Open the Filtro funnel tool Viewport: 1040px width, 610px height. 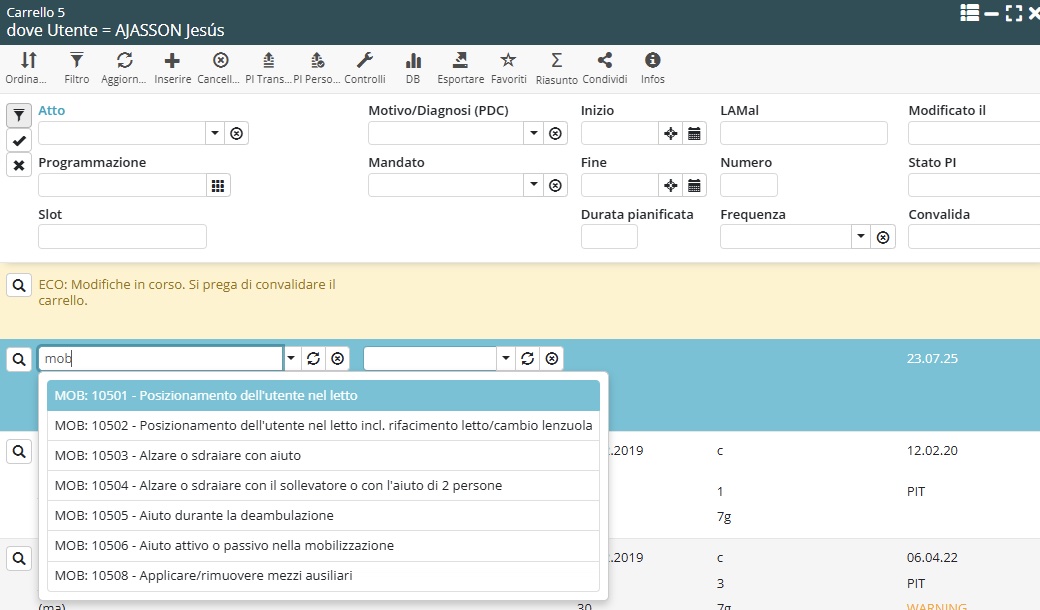coord(76,61)
